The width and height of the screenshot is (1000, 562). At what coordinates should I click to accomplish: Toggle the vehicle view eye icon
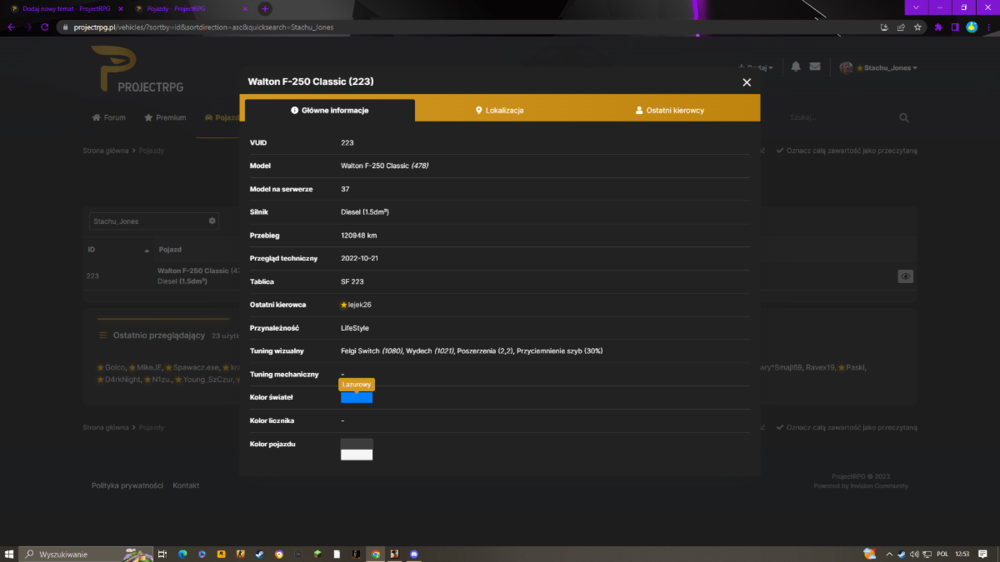[905, 276]
